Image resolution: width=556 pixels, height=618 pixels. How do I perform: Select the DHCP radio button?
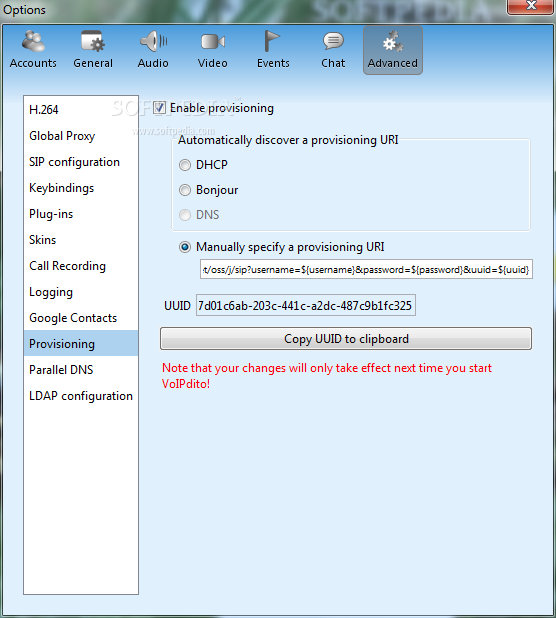(x=185, y=165)
